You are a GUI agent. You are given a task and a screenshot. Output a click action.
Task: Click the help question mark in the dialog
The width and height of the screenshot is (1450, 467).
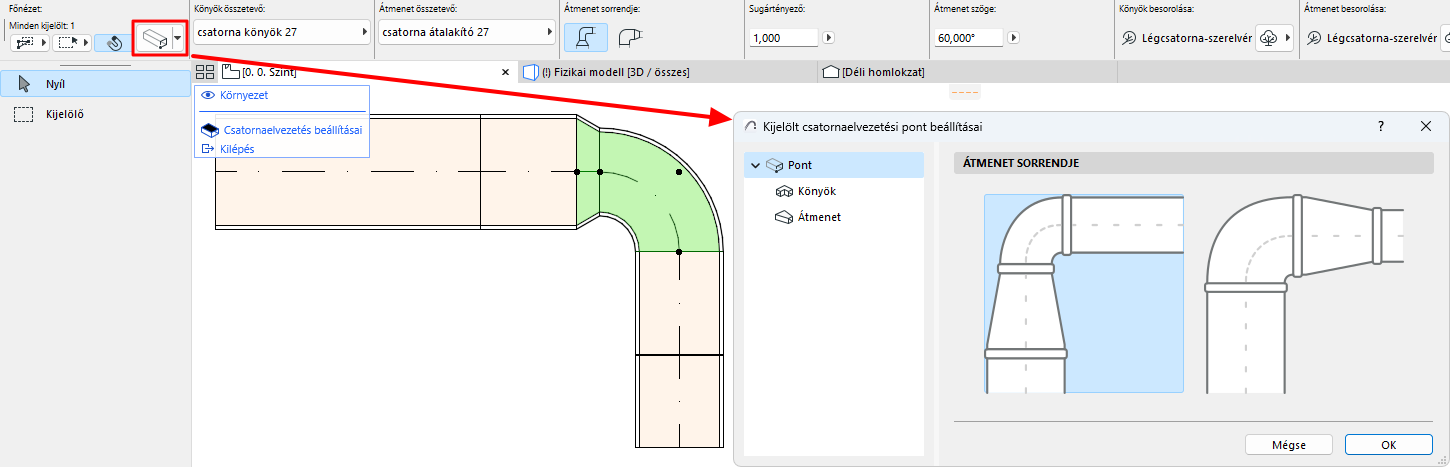click(1380, 126)
